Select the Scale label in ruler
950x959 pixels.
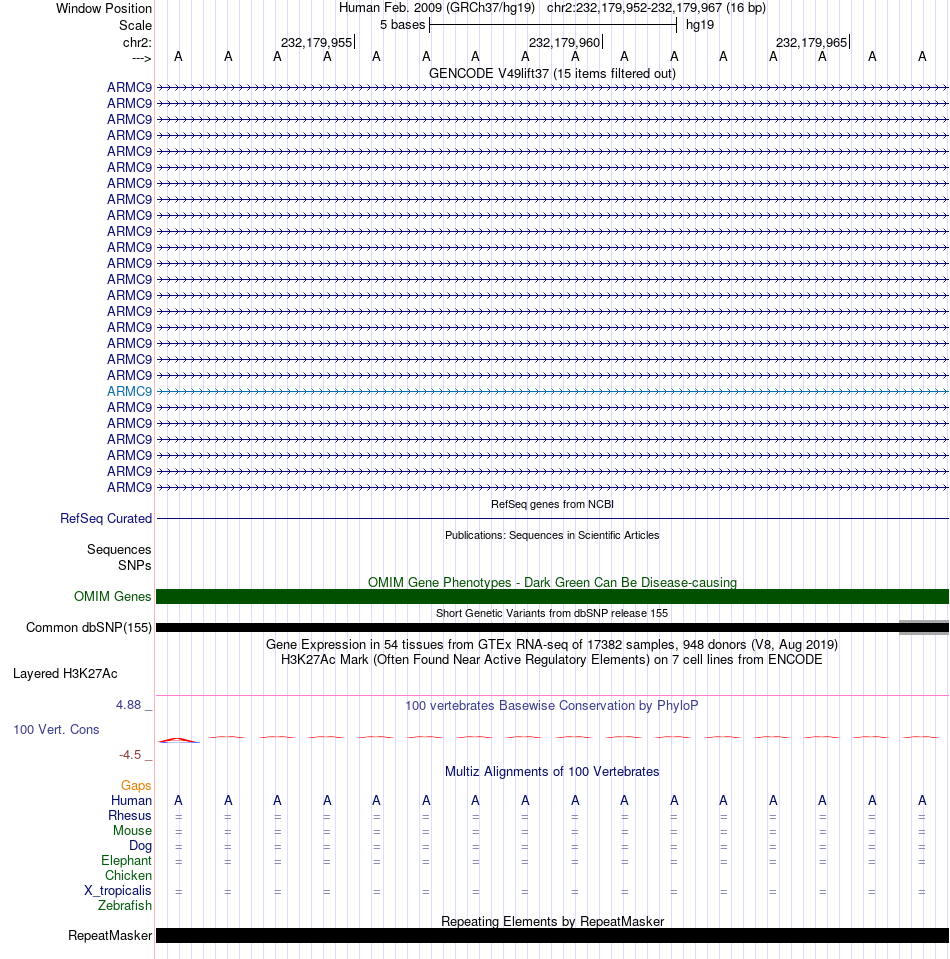pyautogui.click(x=135, y=26)
